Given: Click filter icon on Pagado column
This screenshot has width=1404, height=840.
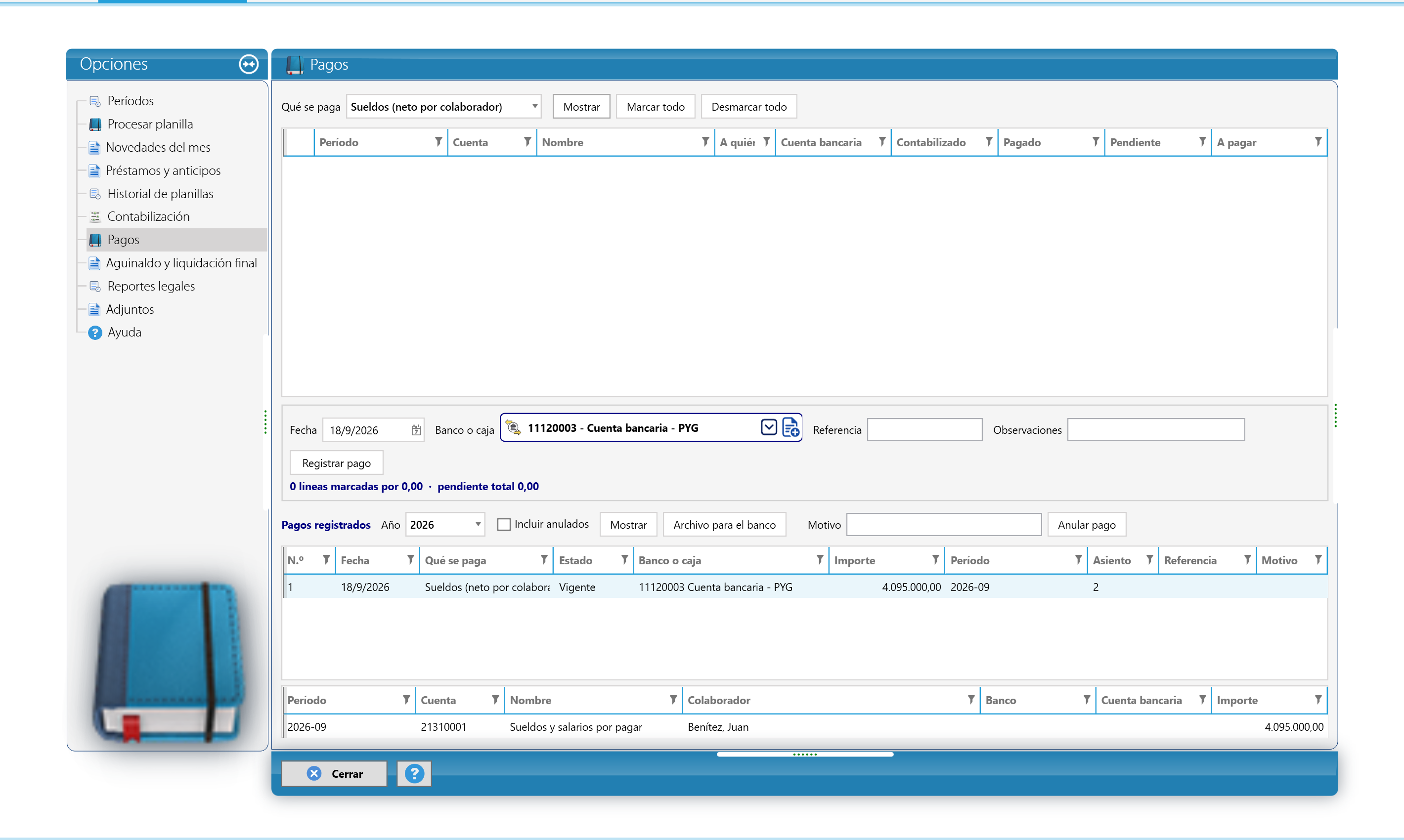Looking at the screenshot, I should click(x=1096, y=141).
